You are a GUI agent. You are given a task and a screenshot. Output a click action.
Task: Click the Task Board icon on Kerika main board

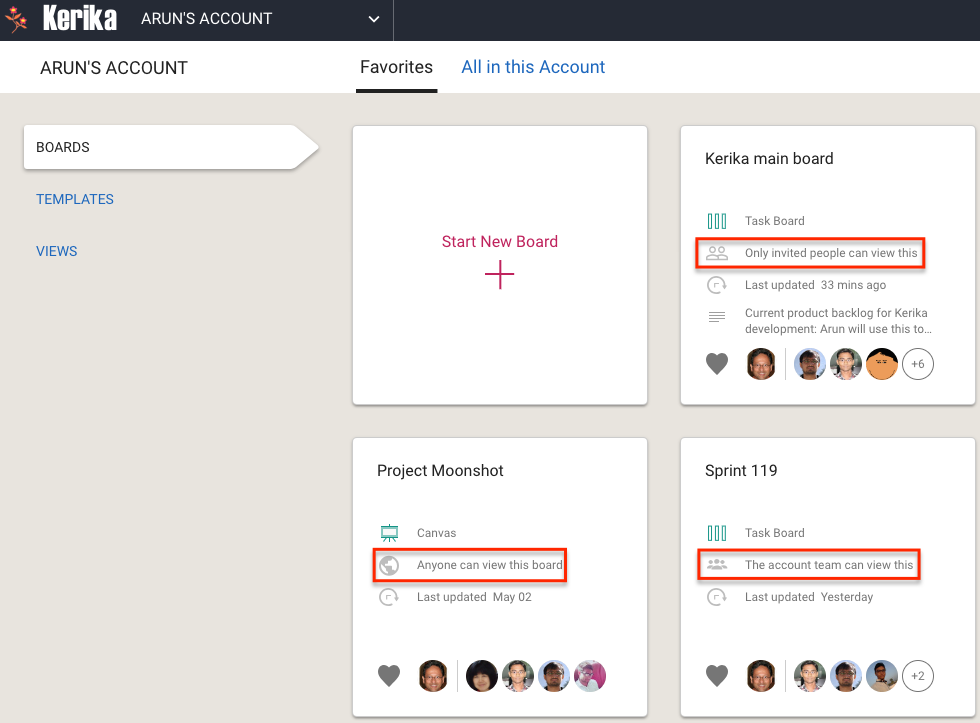(x=717, y=221)
